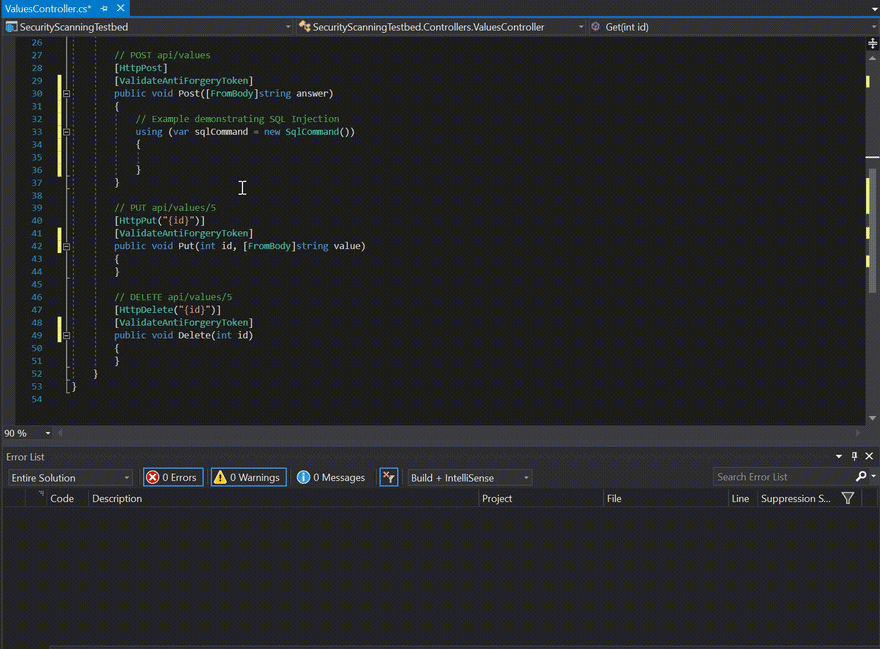Close the ValuesController.cs tab
The image size is (880, 649).
121,8
